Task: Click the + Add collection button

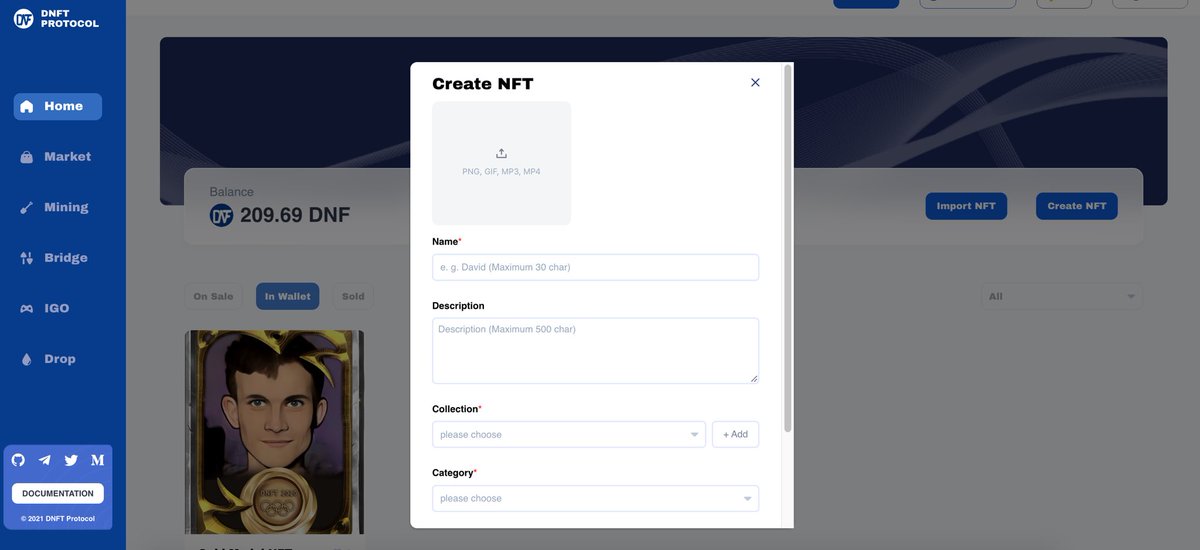Action: click(x=735, y=434)
